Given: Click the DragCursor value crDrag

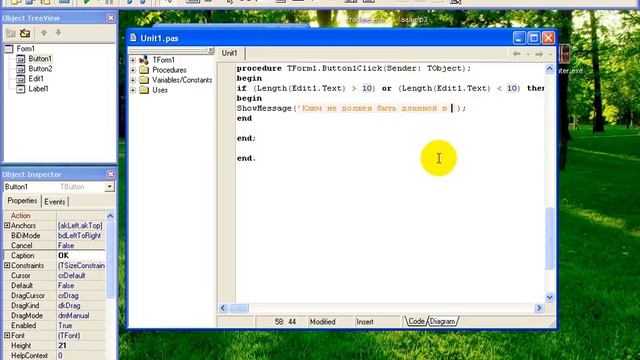Looking at the screenshot, I should (81, 296).
